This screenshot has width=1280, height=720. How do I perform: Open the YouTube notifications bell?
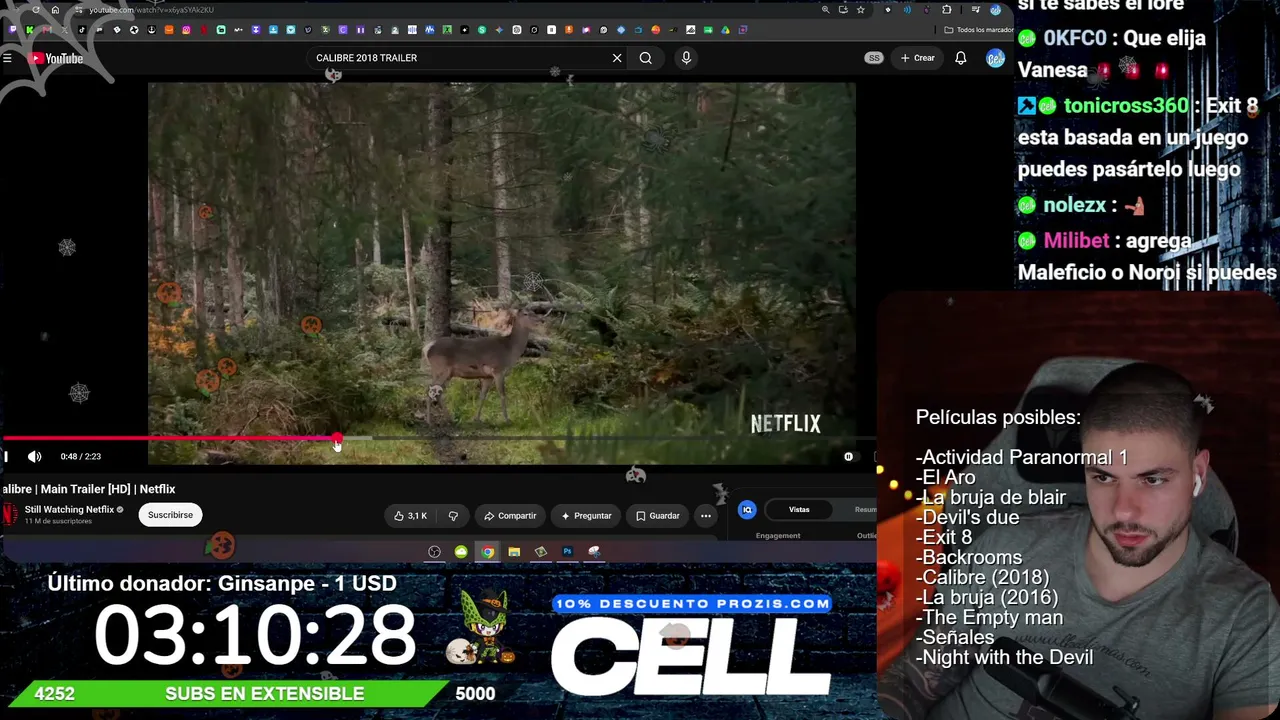point(961,58)
